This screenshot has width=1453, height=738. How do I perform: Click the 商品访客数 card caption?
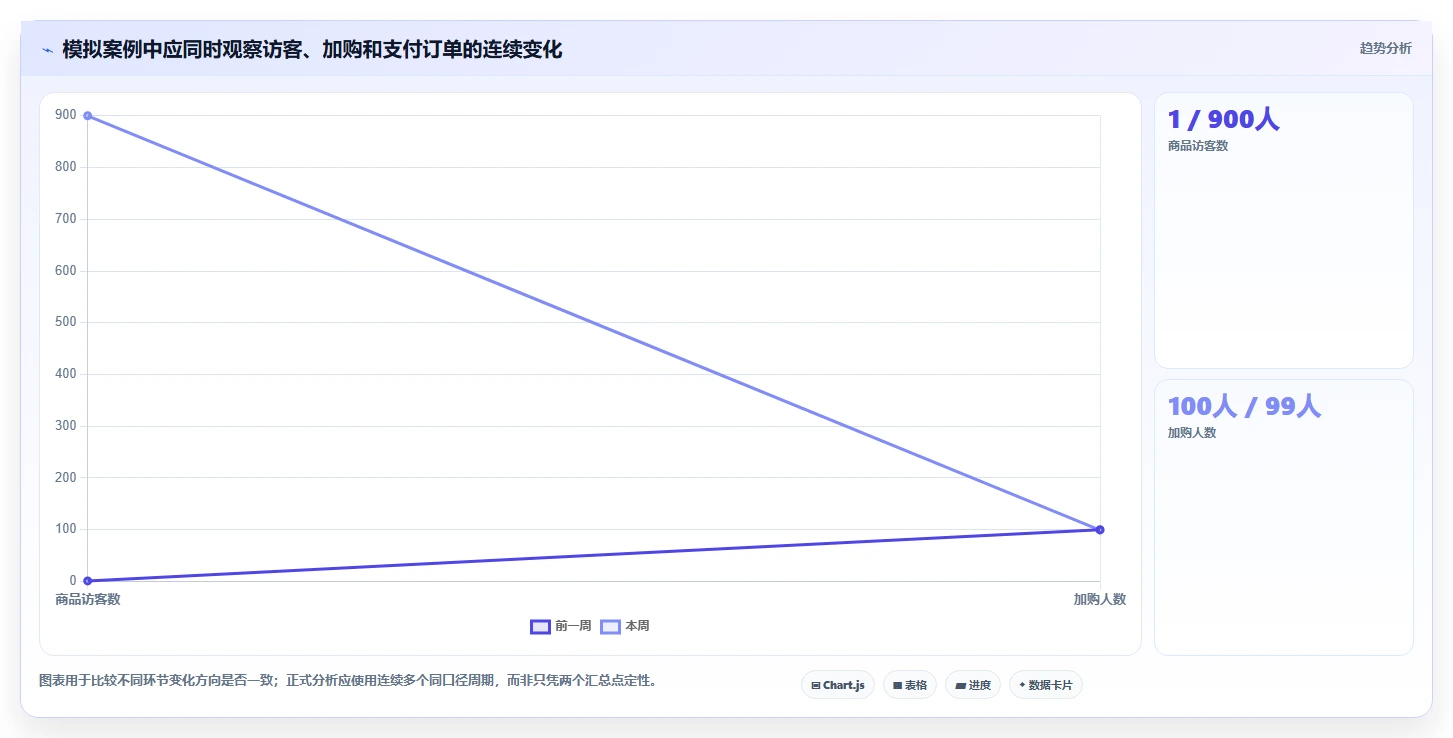point(1198,146)
